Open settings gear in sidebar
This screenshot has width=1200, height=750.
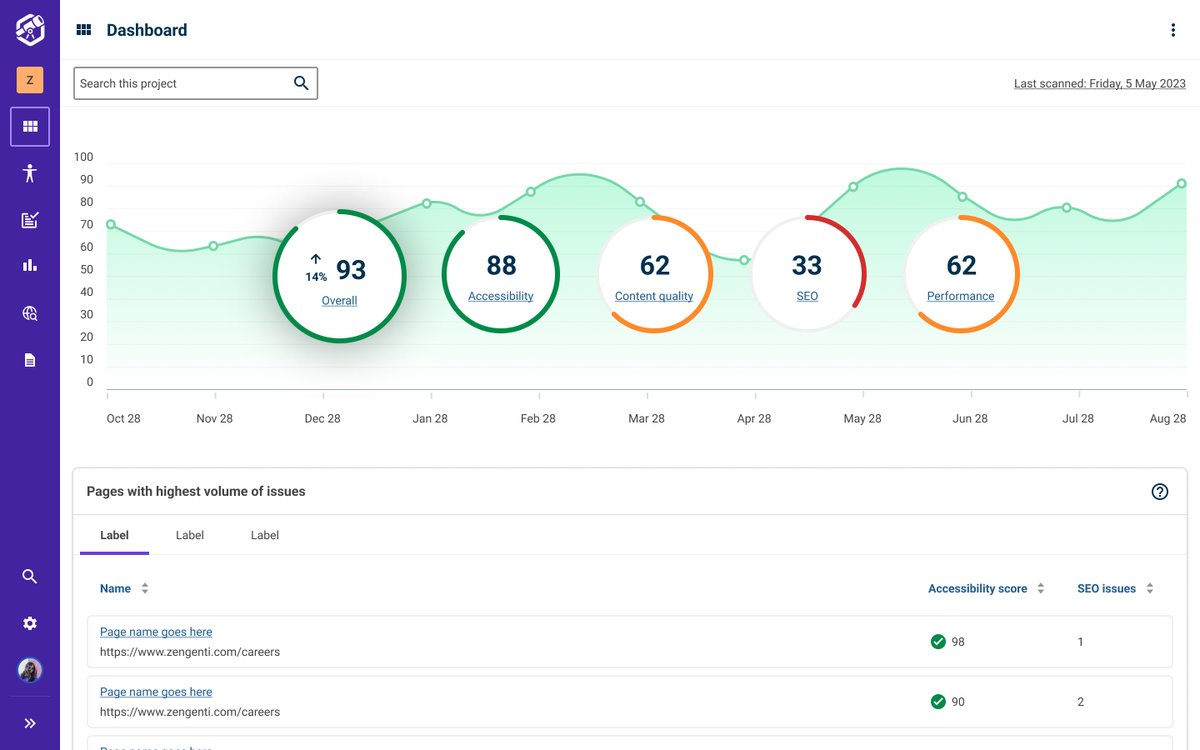[30, 623]
